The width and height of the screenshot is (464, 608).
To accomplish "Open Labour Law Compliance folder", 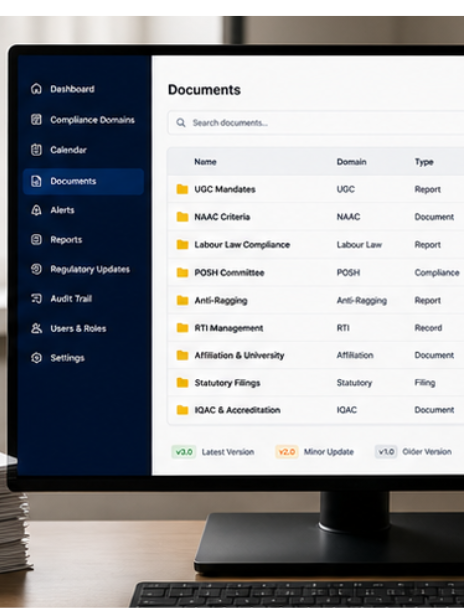I will (316, 245).
